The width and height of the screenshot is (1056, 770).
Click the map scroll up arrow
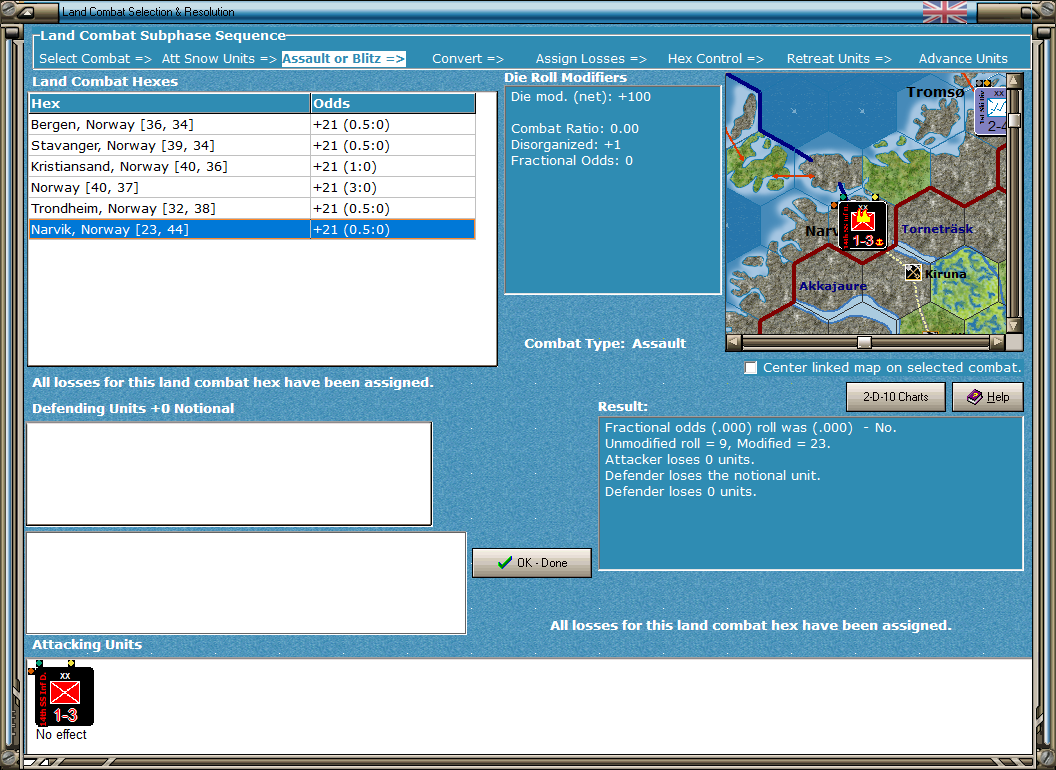click(1014, 81)
